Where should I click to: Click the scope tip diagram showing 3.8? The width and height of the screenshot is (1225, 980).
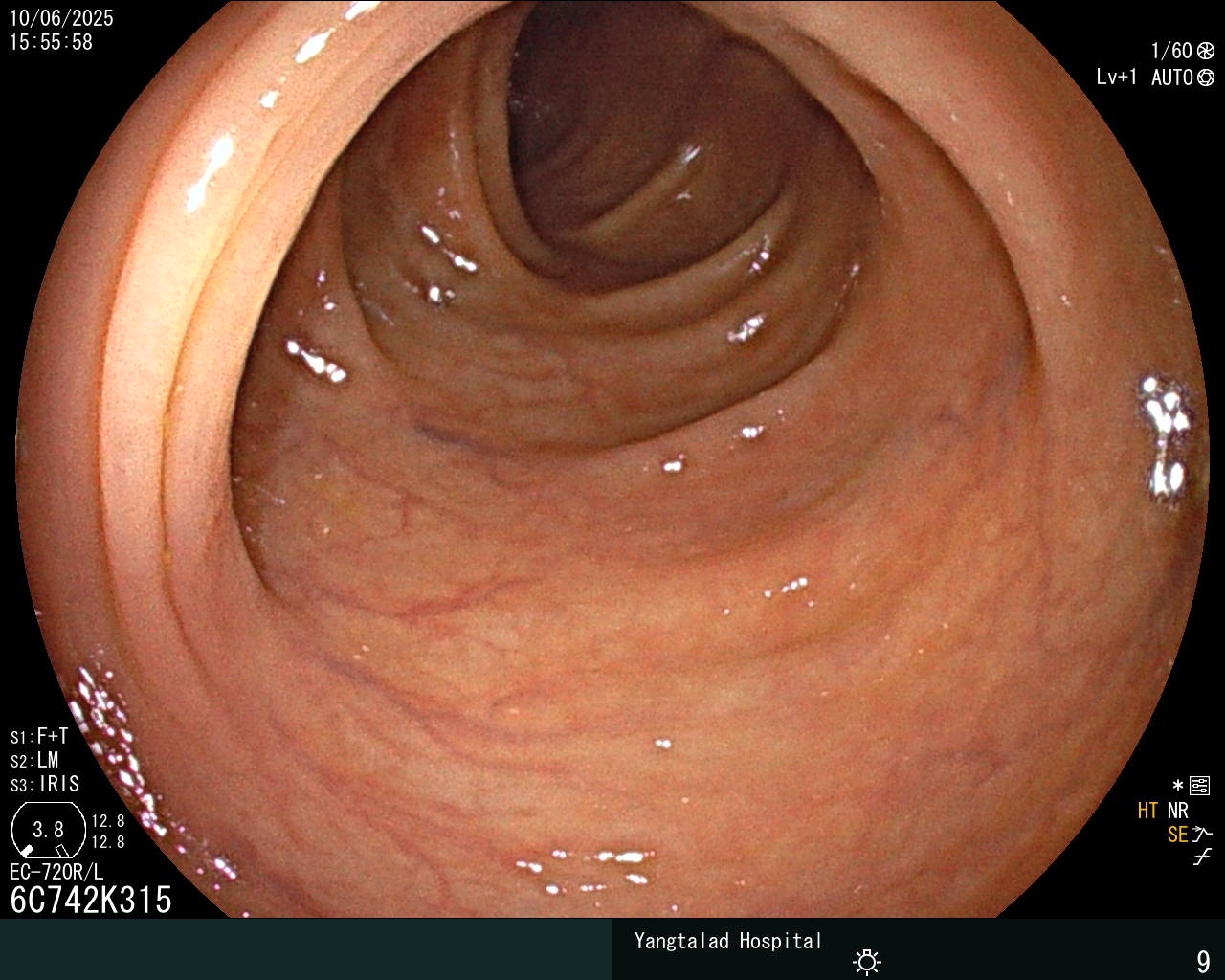pyautogui.click(x=48, y=830)
